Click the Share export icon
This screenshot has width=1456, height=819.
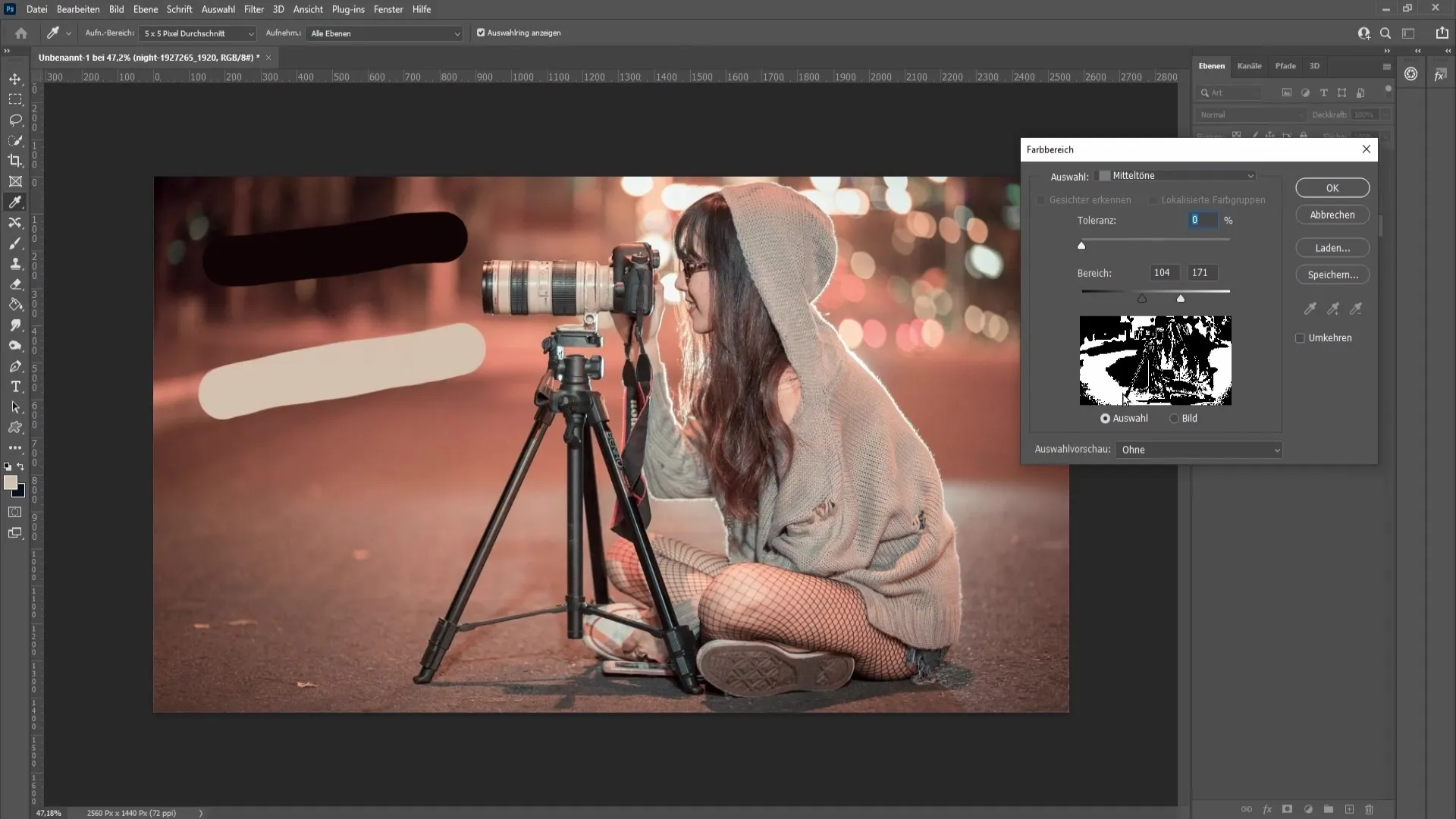tap(1442, 33)
